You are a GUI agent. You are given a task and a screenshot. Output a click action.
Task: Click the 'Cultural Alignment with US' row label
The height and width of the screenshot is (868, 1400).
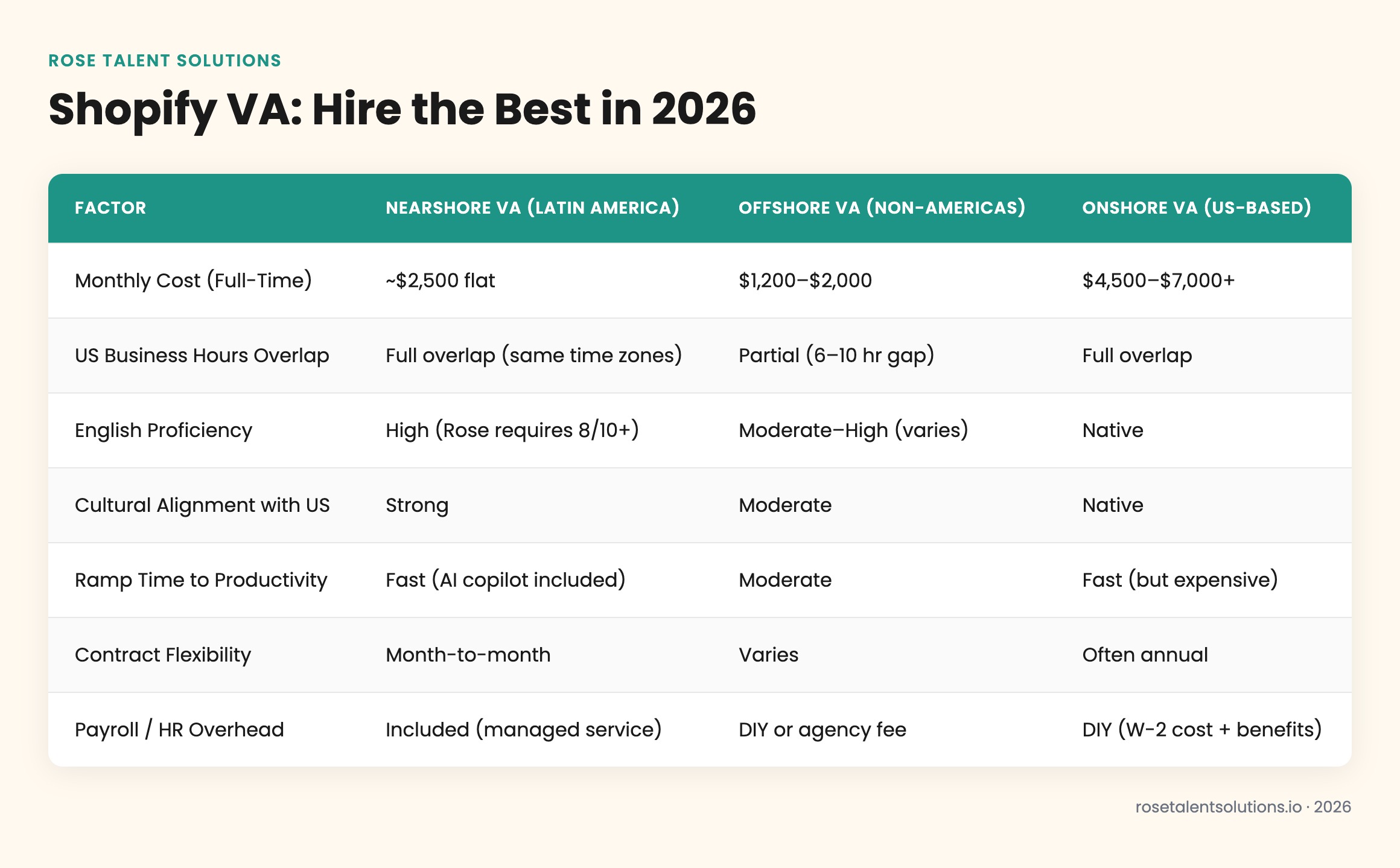tap(202, 505)
